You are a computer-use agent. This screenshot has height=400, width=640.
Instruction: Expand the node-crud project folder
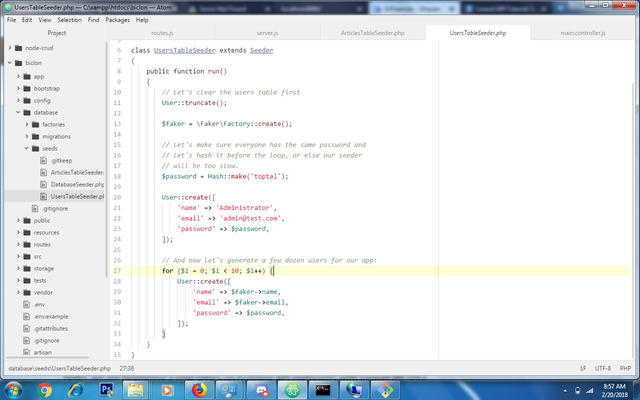10,48
